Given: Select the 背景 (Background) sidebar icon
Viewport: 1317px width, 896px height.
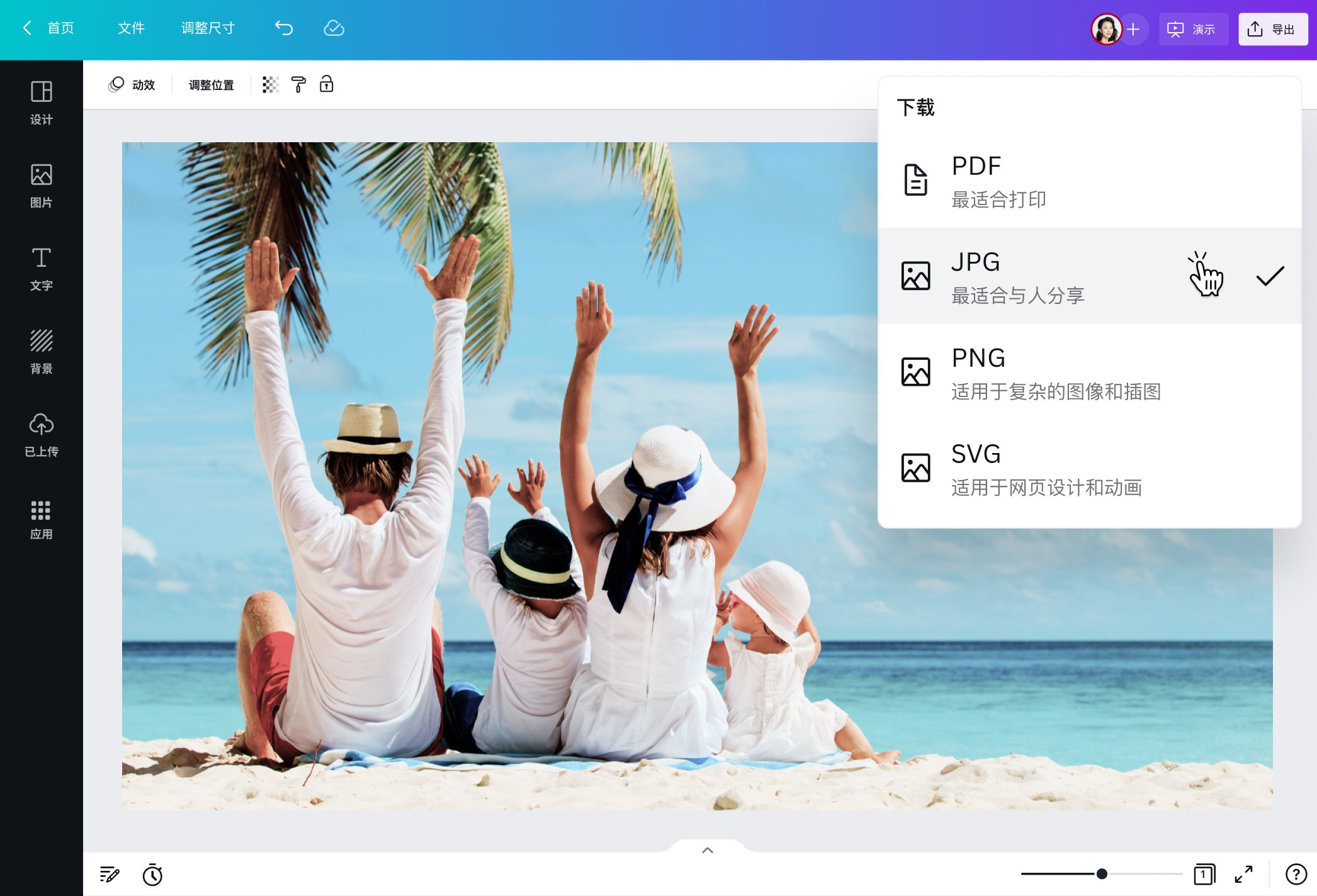Looking at the screenshot, I should 41,352.
